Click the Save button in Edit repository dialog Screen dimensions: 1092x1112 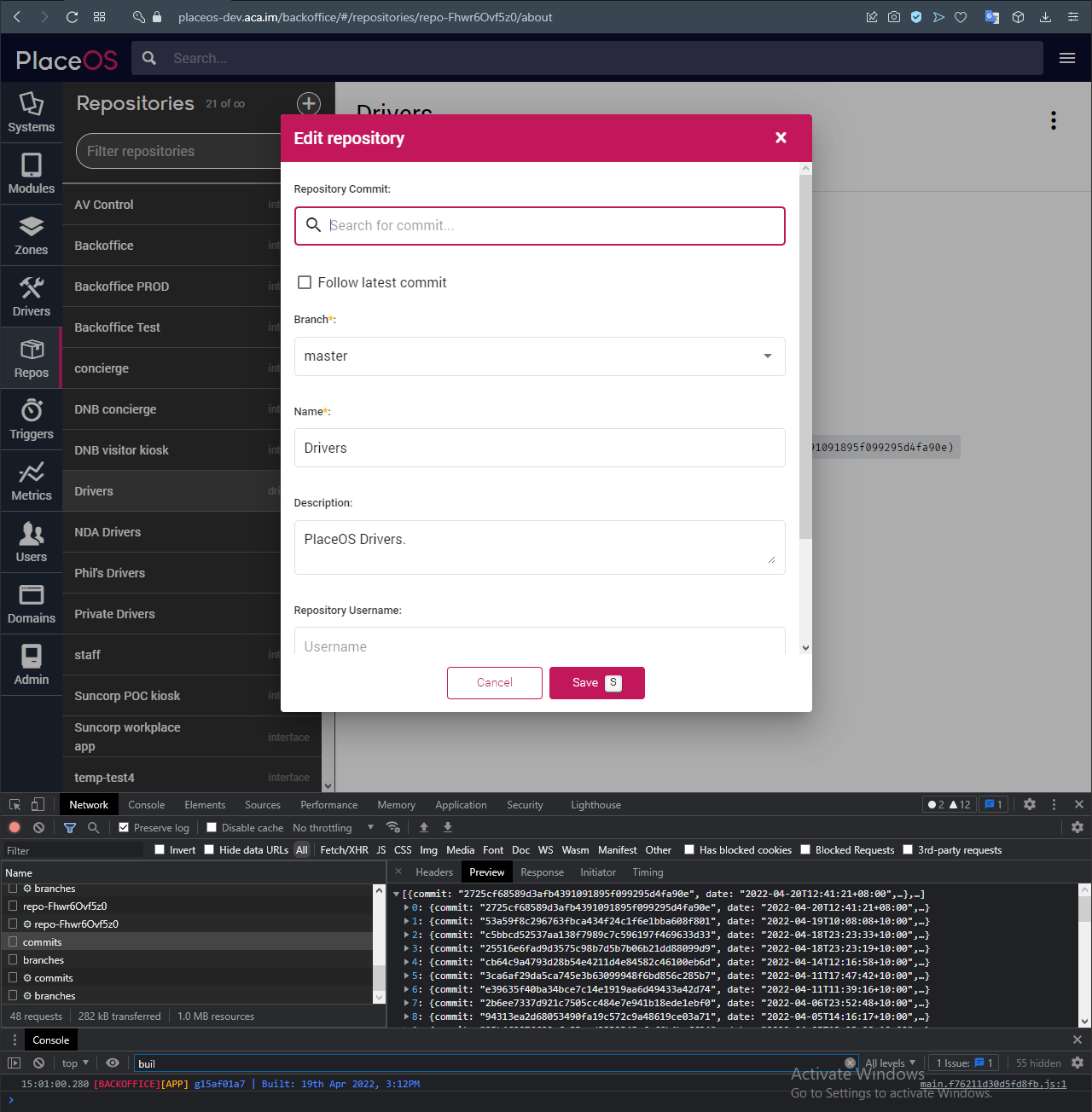pyautogui.click(x=596, y=682)
